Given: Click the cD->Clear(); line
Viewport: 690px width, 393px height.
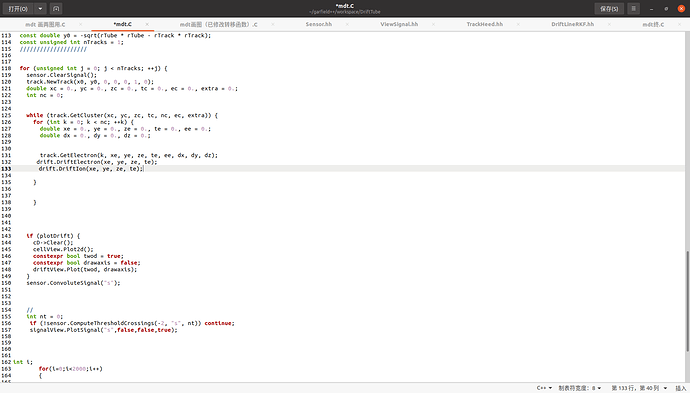Looking at the screenshot, I should click(x=53, y=242).
